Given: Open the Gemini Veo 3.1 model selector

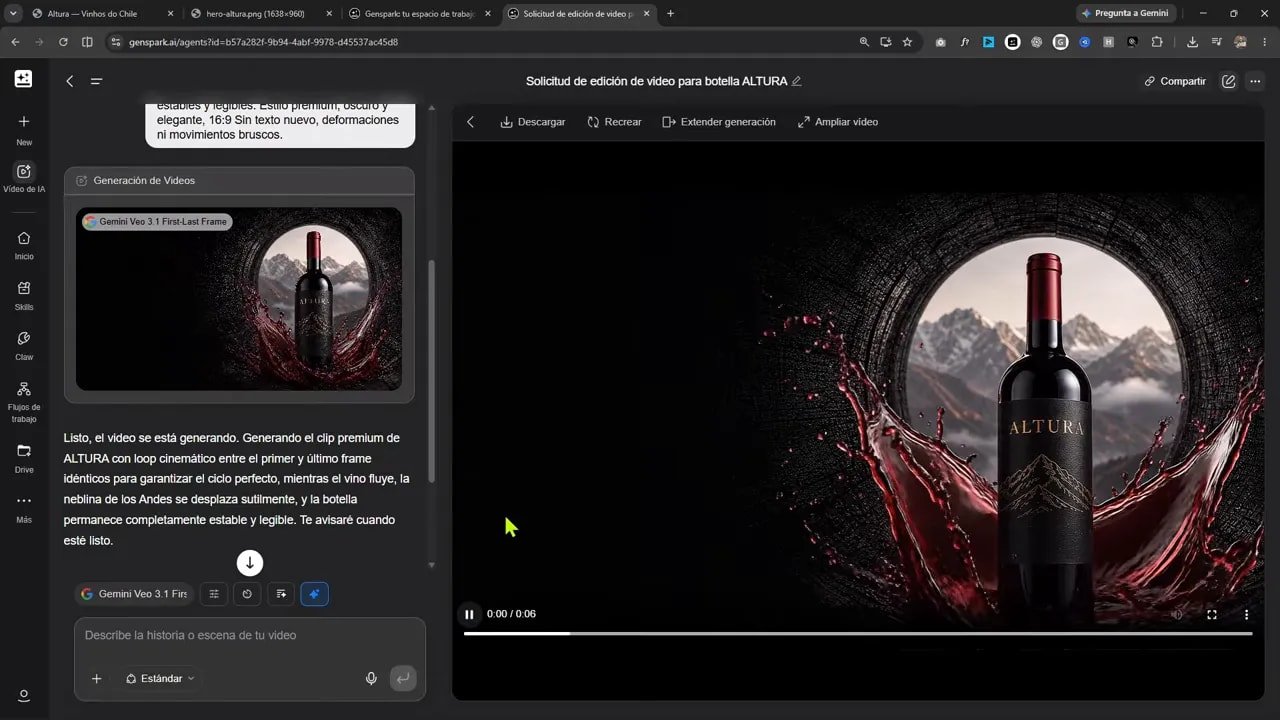Looking at the screenshot, I should 134,594.
